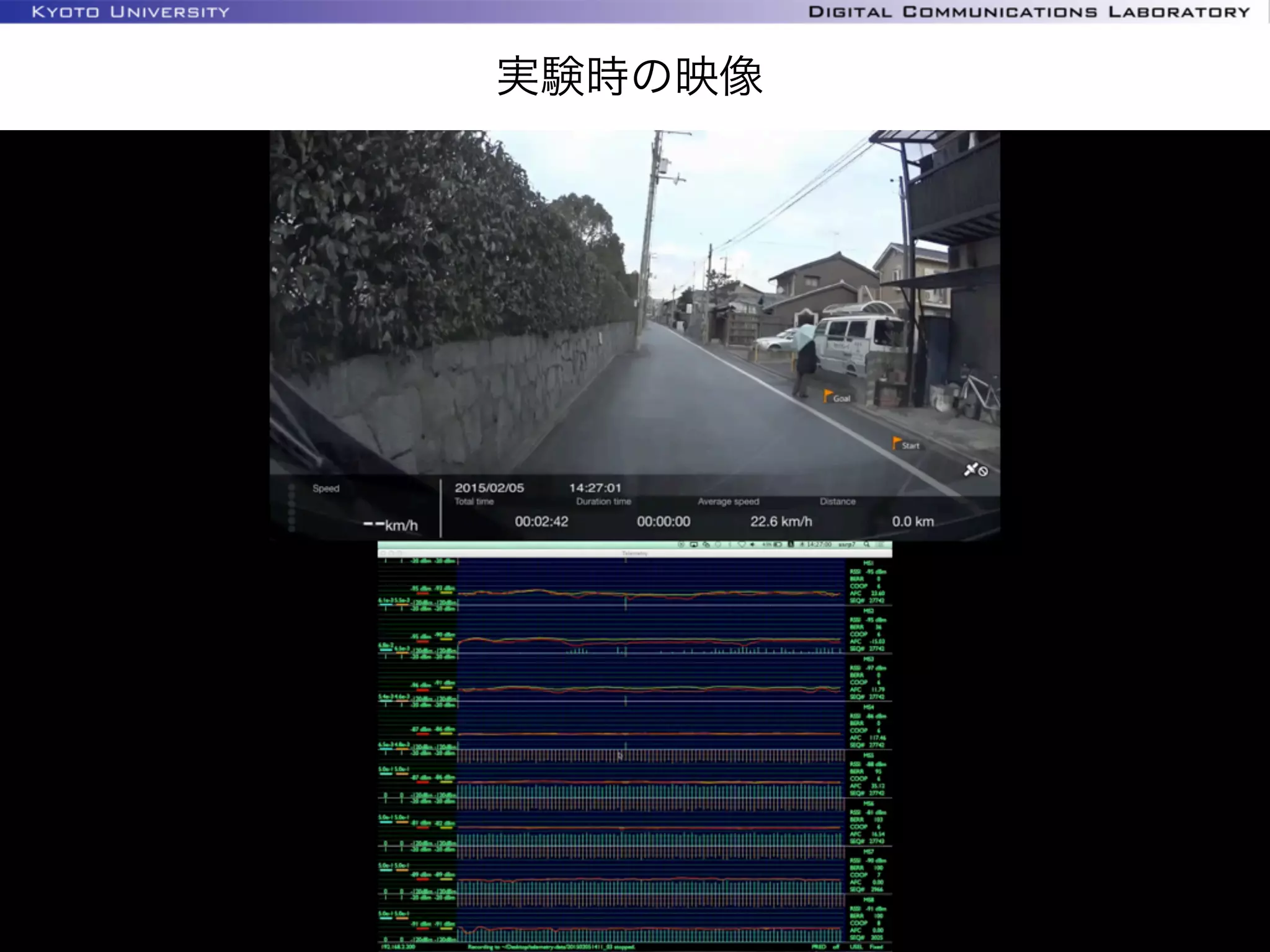Click the asrp7 user name in menu bar

(x=846, y=544)
